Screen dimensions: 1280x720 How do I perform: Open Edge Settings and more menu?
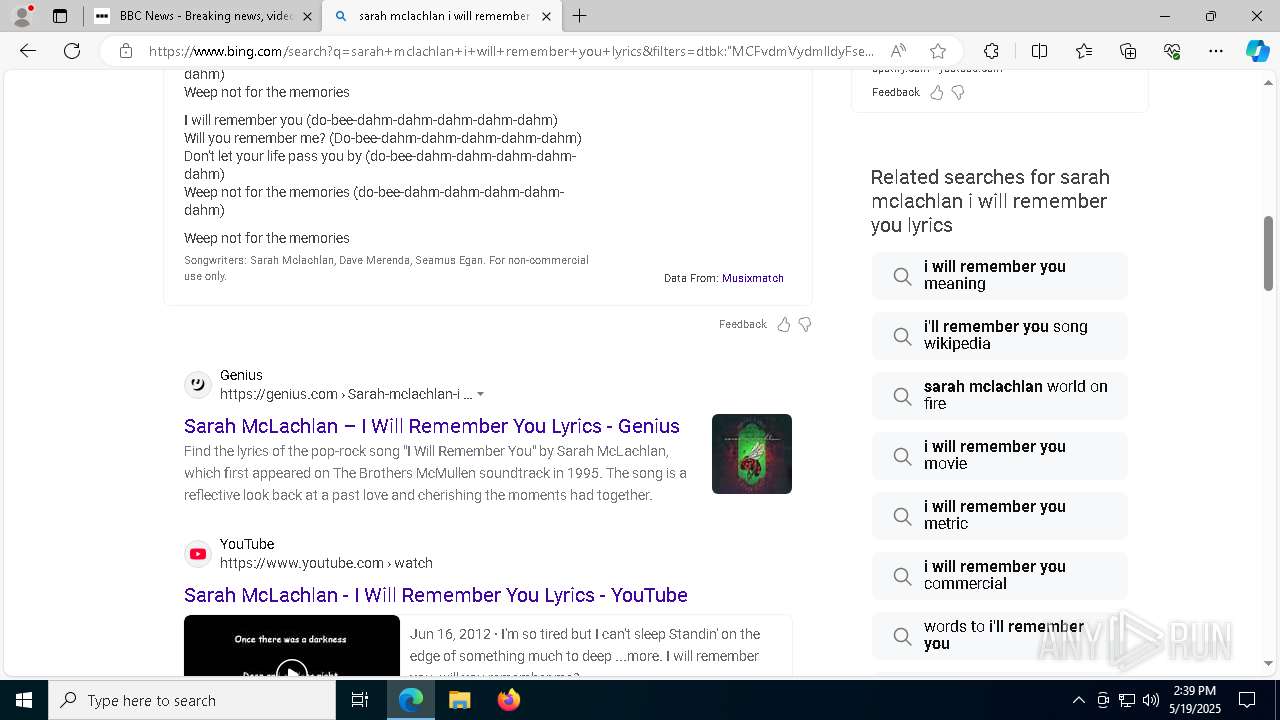[1216, 51]
